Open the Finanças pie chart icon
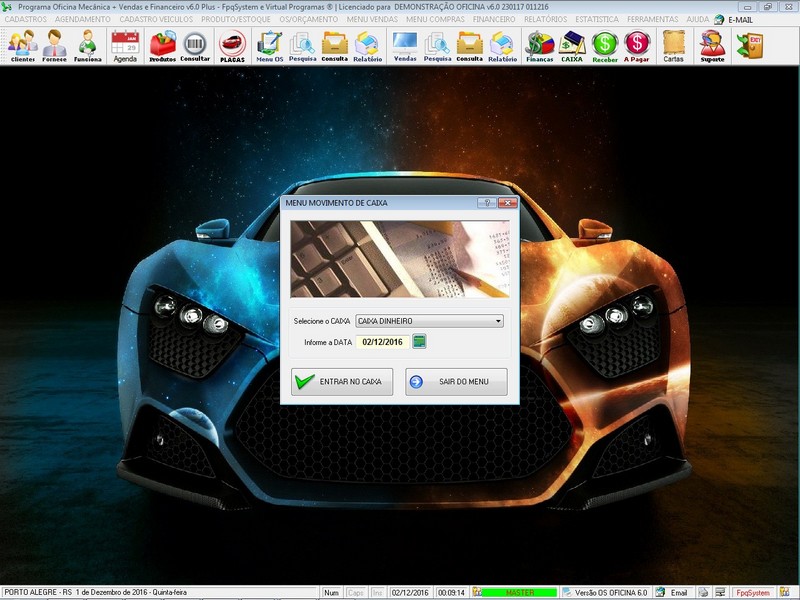The image size is (800, 600). pos(540,46)
